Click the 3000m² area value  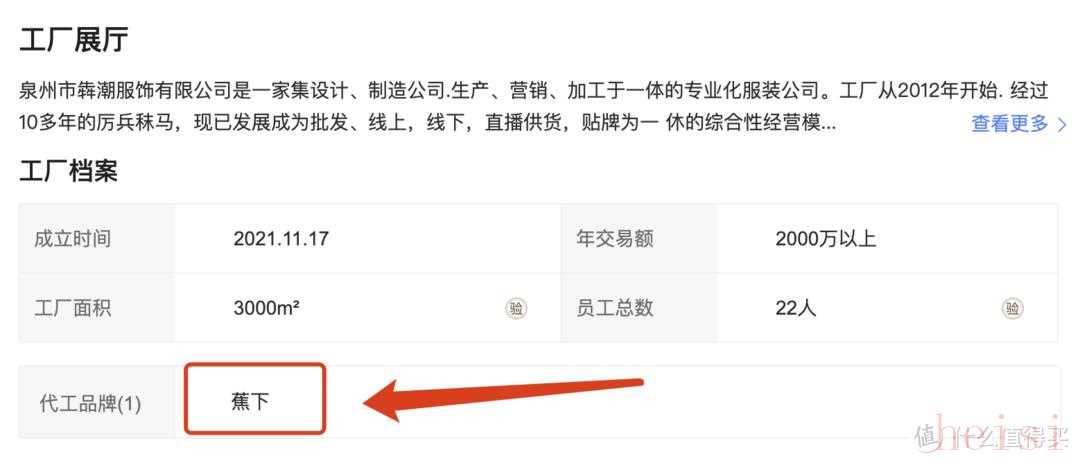click(266, 307)
